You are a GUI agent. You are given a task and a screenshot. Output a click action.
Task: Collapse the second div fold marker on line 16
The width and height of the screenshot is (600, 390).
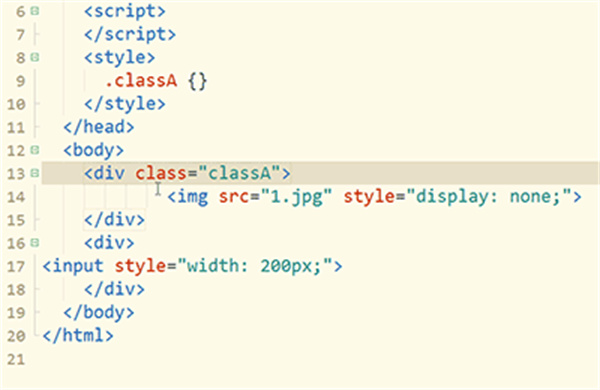pos(34,242)
